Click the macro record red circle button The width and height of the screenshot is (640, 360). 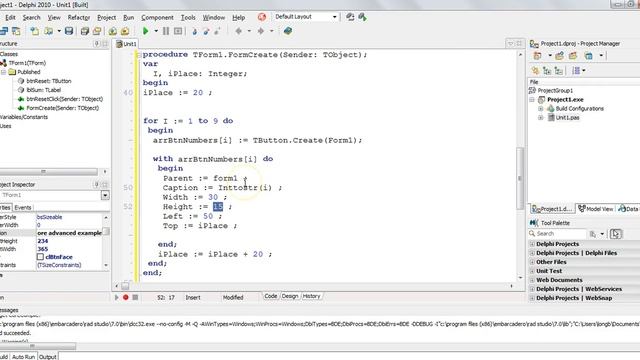126,297
